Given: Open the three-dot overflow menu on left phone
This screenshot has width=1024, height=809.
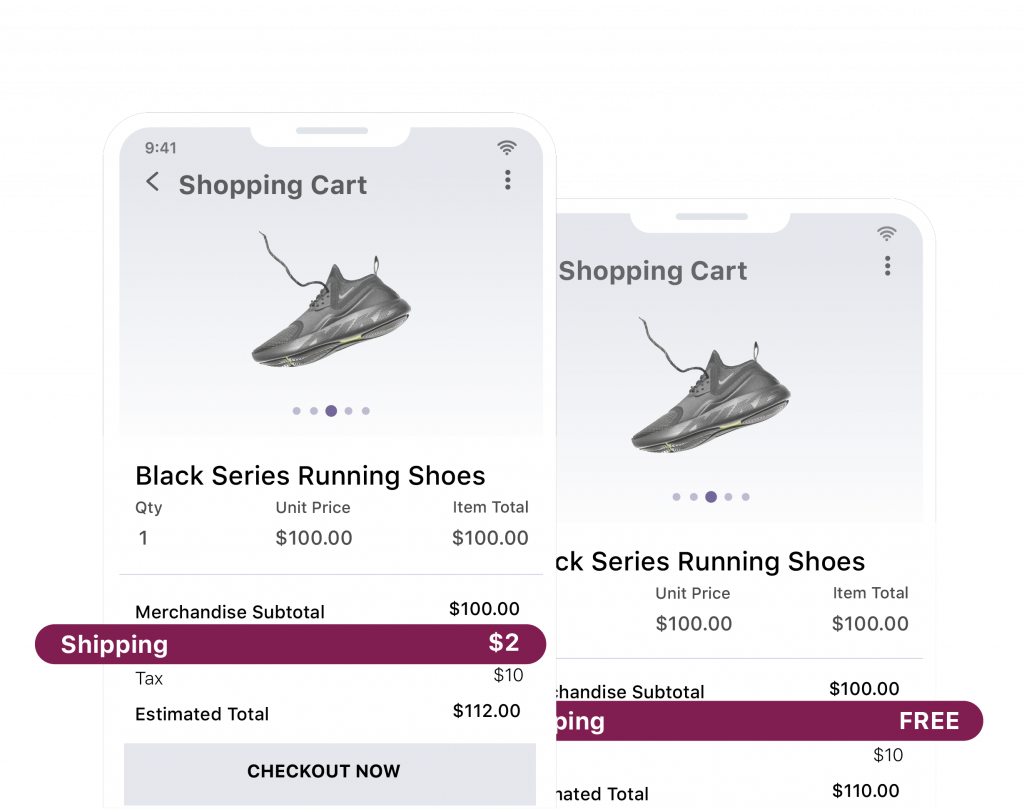Looking at the screenshot, I should [508, 180].
